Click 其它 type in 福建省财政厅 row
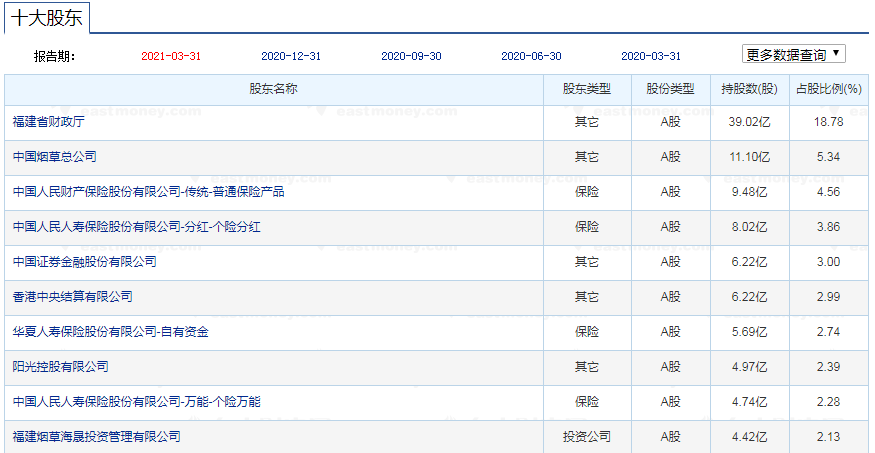 coord(587,122)
